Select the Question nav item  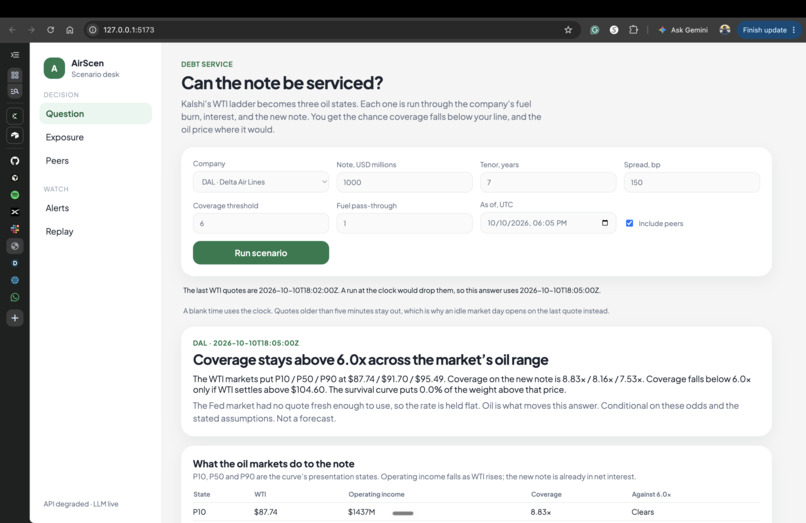[x=96, y=114]
